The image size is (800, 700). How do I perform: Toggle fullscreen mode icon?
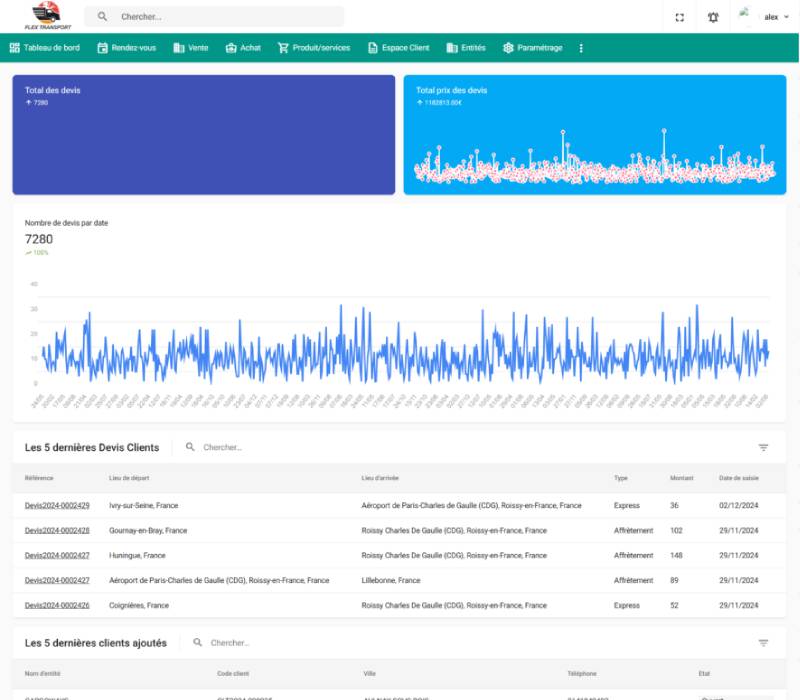pos(680,17)
